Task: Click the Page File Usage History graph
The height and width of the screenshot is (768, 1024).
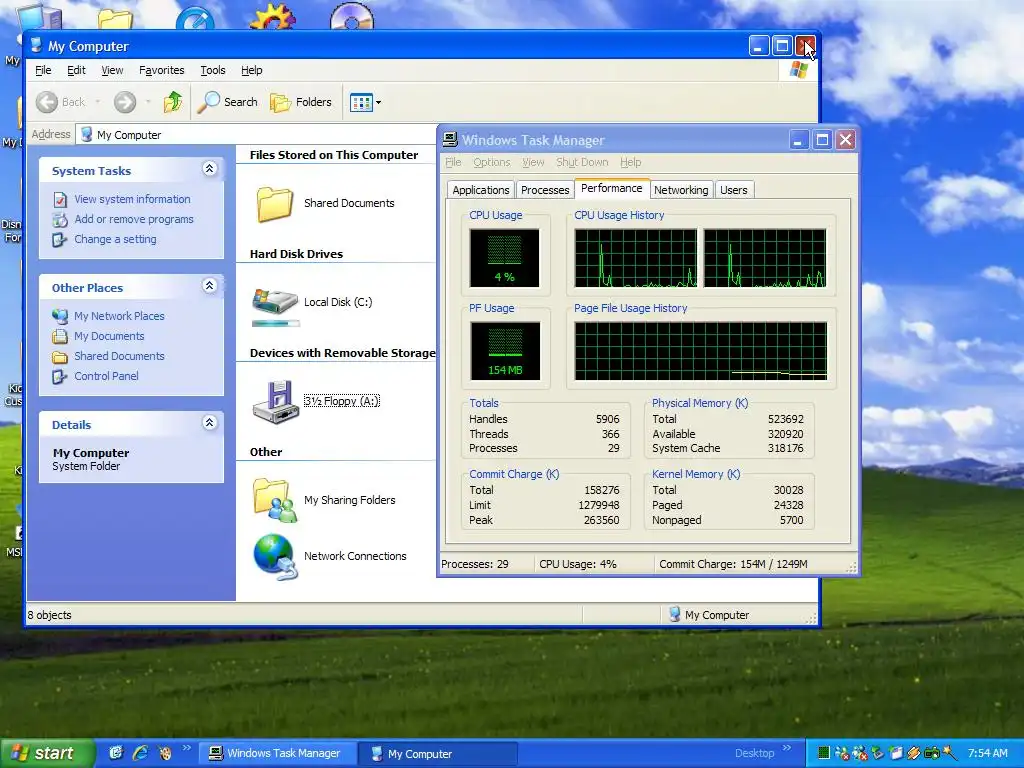Action: click(x=701, y=351)
